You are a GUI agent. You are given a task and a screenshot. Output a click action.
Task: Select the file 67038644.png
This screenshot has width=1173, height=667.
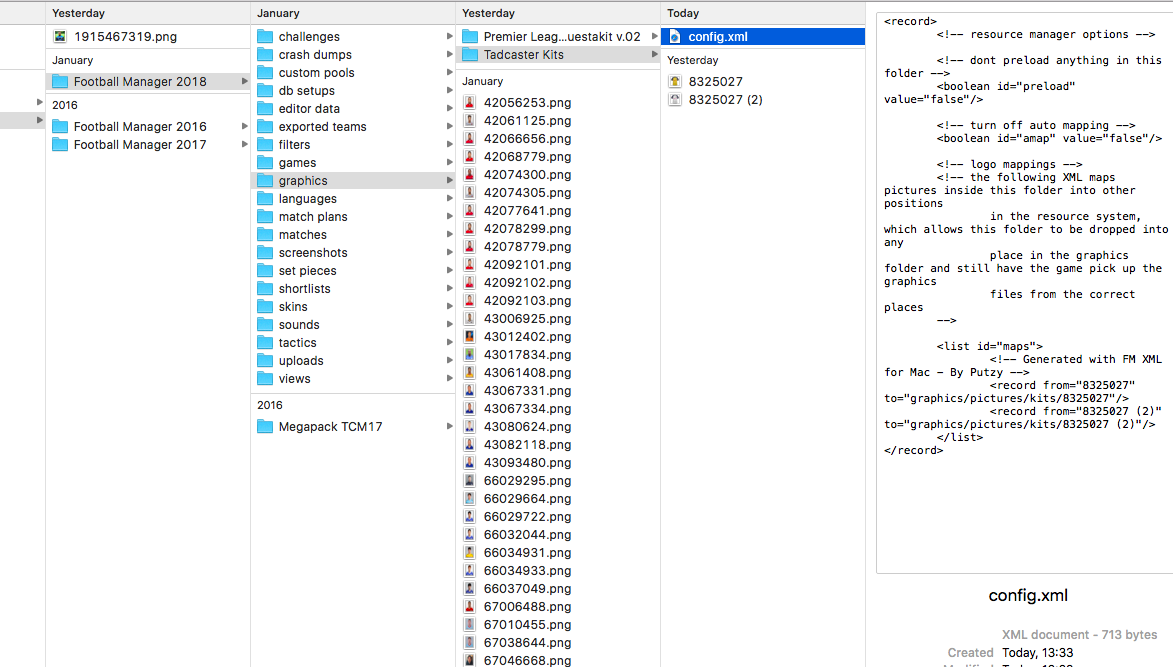click(527, 642)
